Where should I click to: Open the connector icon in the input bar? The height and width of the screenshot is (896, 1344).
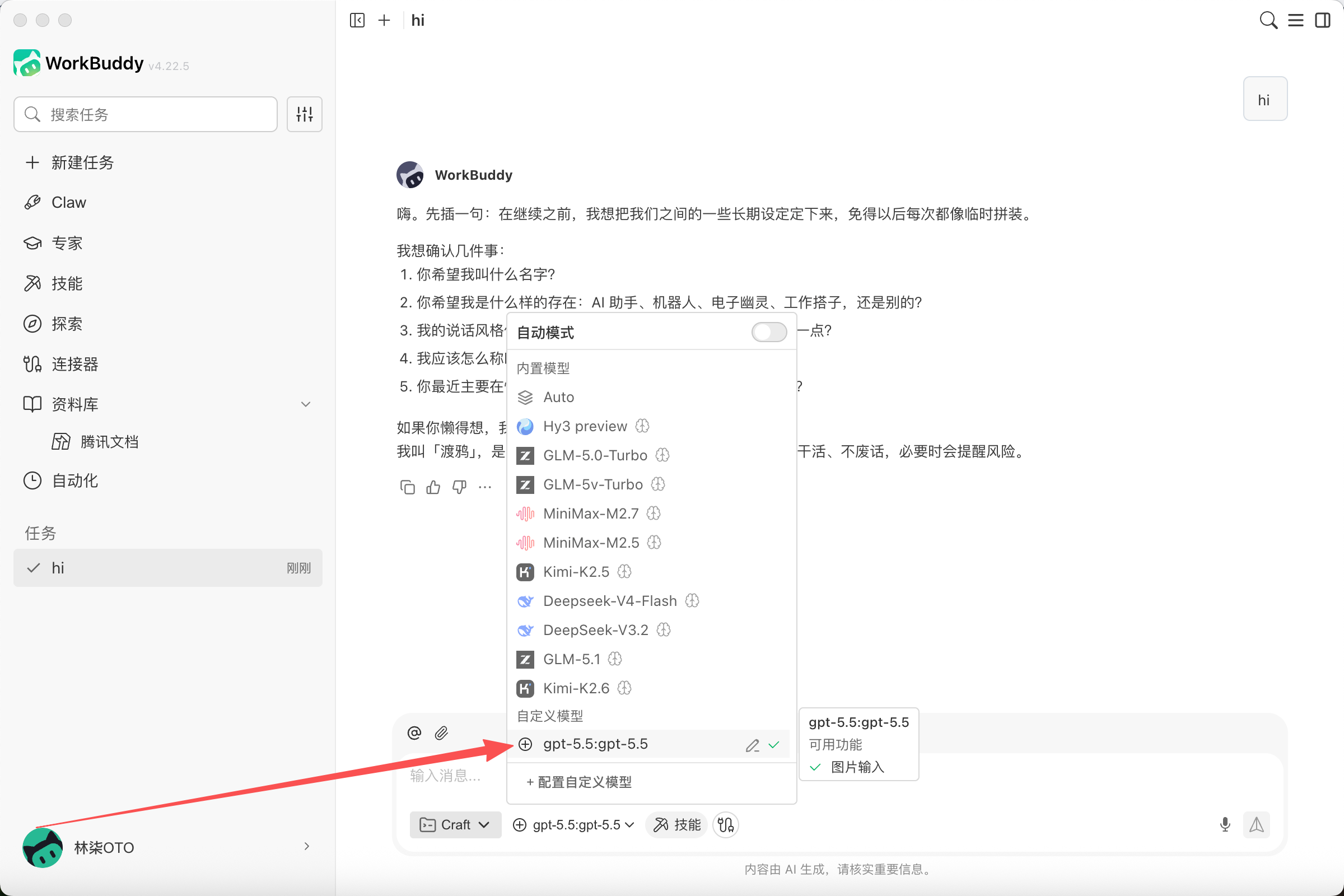pyautogui.click(x=726, y=824)
